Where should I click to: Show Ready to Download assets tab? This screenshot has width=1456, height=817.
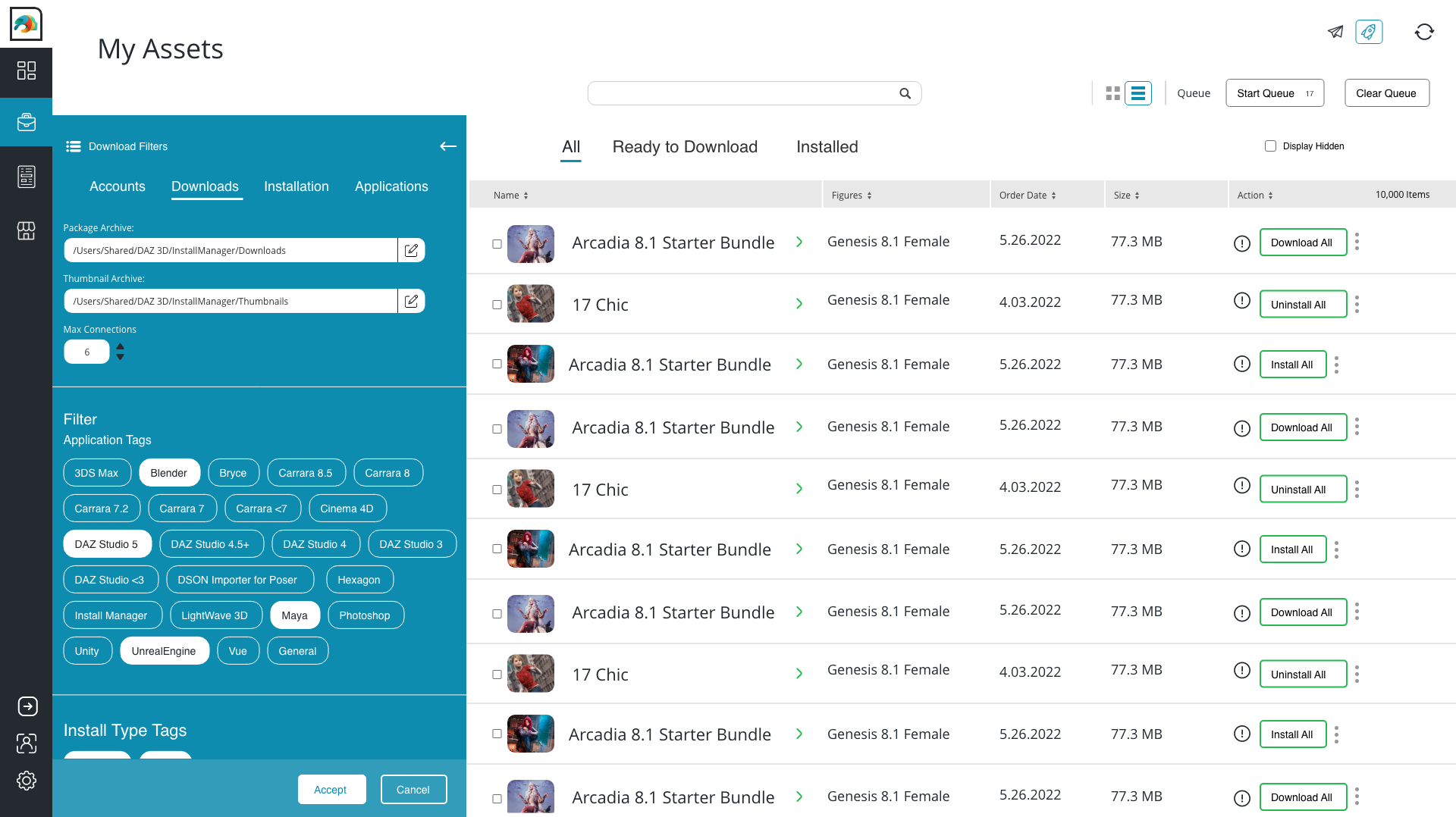point(685,147)
